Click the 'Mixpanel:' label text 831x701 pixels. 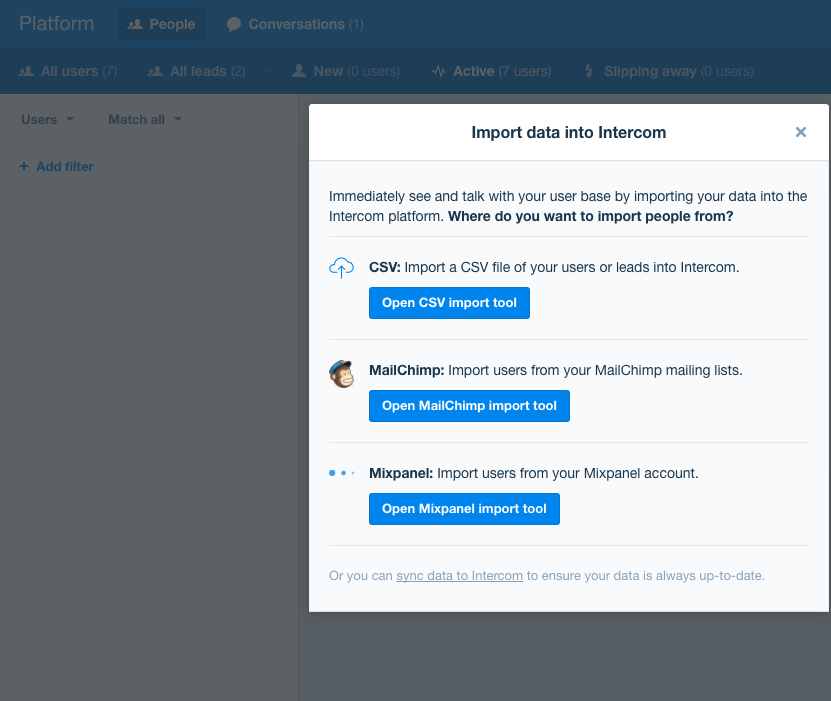(x=401, y=473)
